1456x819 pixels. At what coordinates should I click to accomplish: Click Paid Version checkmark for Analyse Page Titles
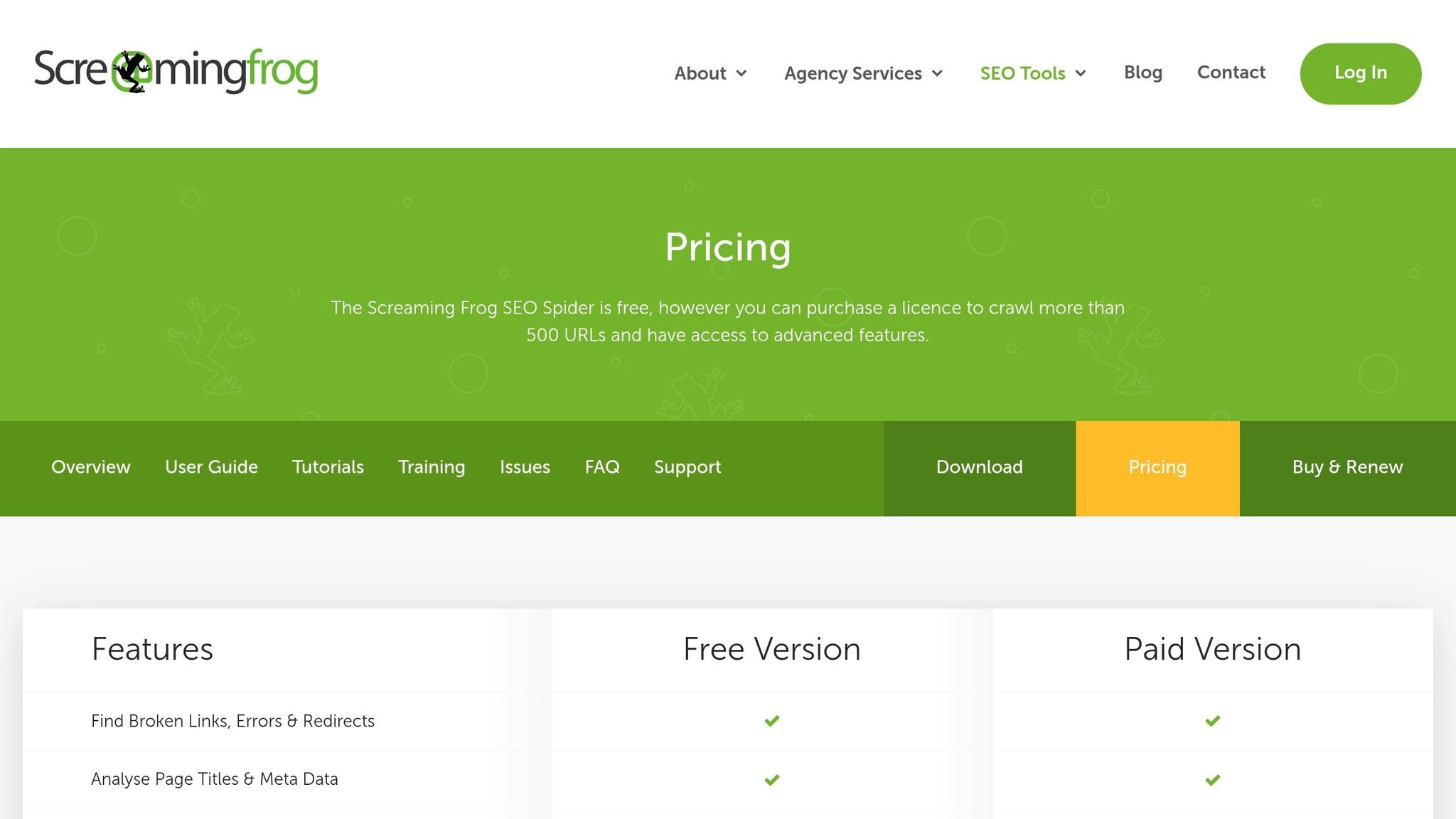click(x=1213, y=780)
